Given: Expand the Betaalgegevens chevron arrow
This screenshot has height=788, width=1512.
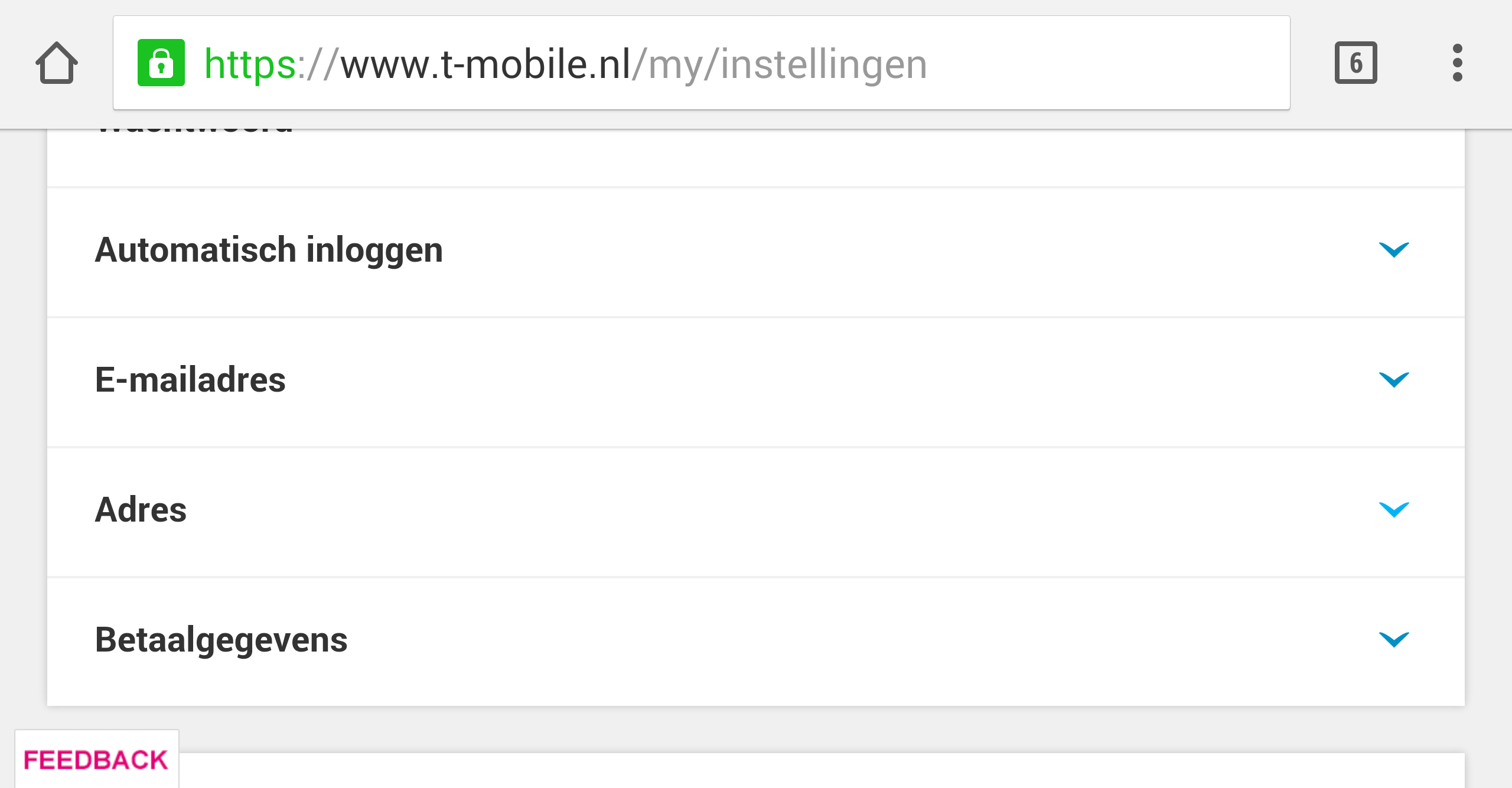Looking at the screenshot, I should click(x=1394, y=639).
